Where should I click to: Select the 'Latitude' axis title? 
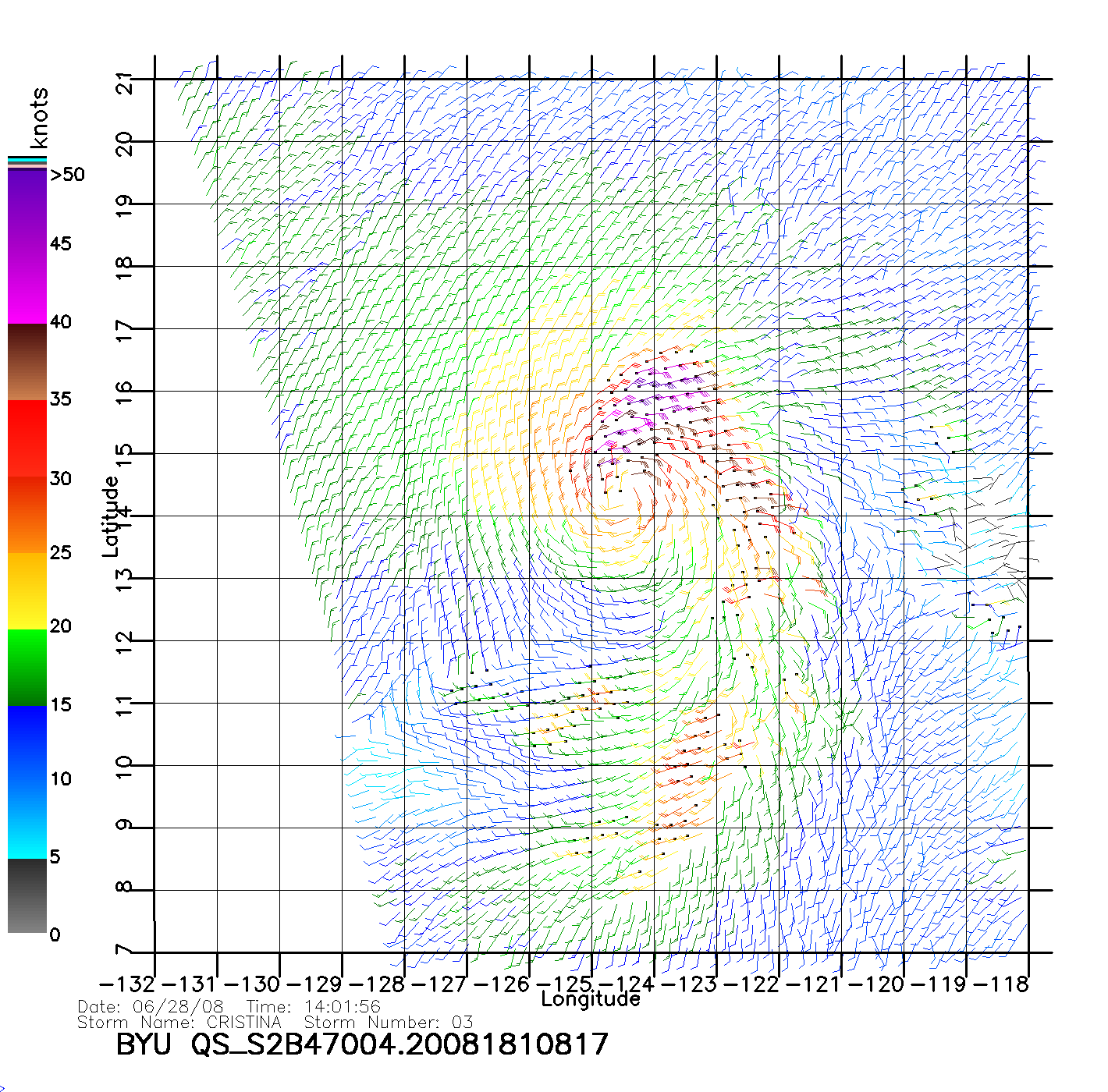(x=111, y=516)
